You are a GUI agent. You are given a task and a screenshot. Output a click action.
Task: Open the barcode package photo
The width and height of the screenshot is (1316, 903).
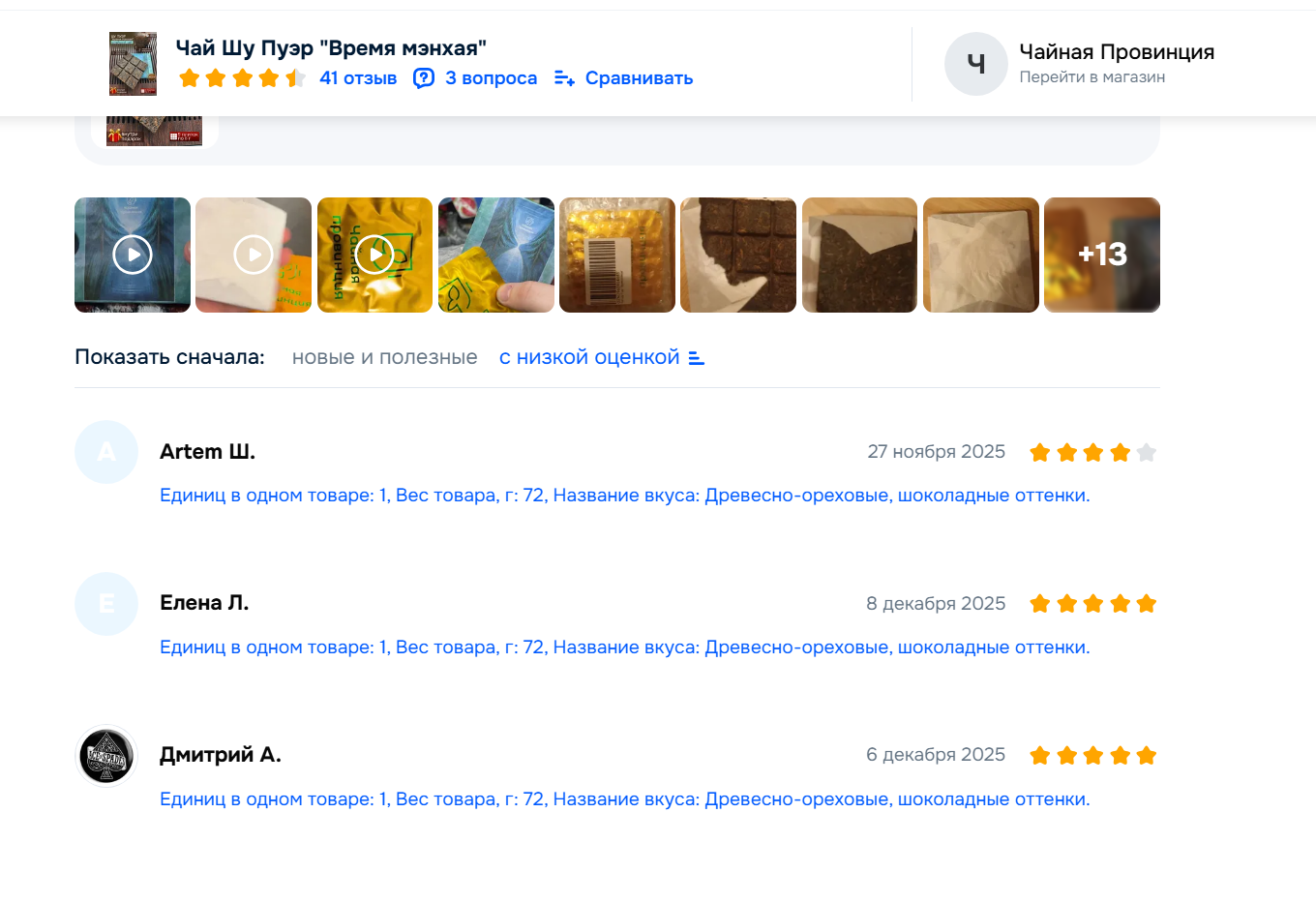[617, 255]
